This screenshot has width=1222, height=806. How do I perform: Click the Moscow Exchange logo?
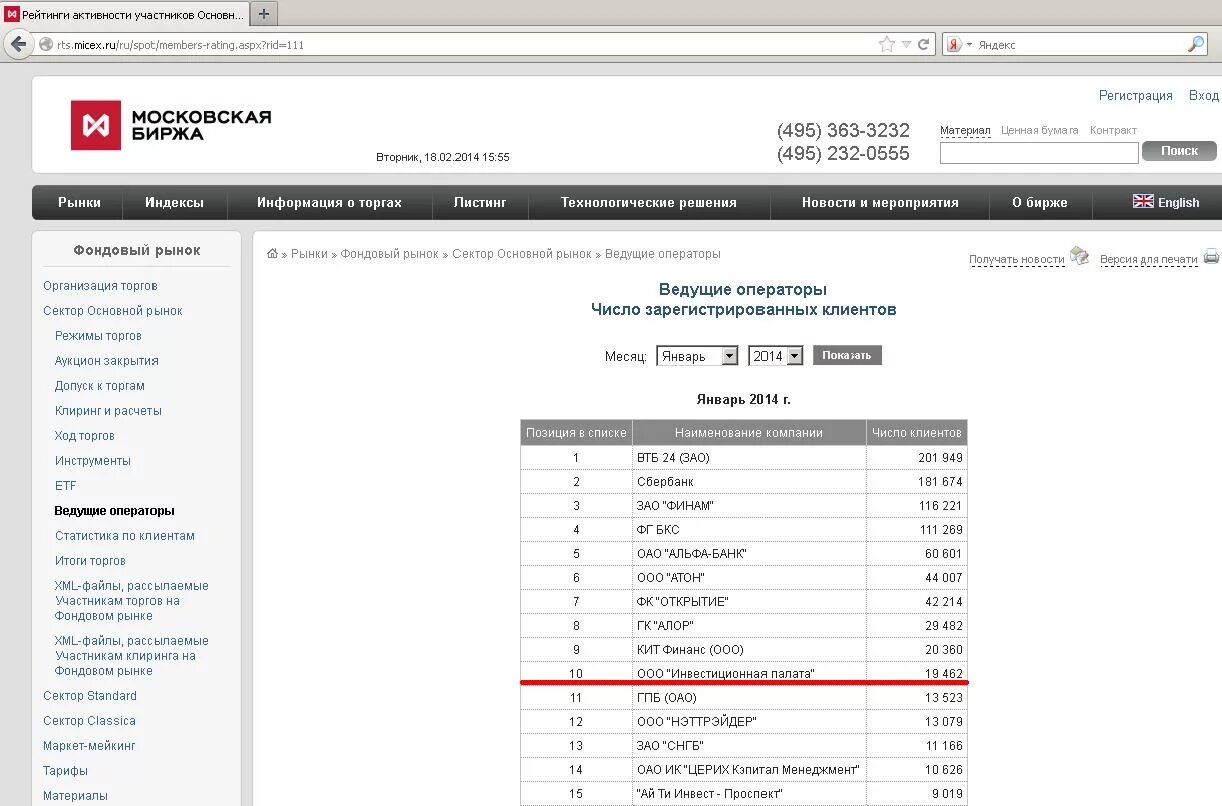pos(171,125)
